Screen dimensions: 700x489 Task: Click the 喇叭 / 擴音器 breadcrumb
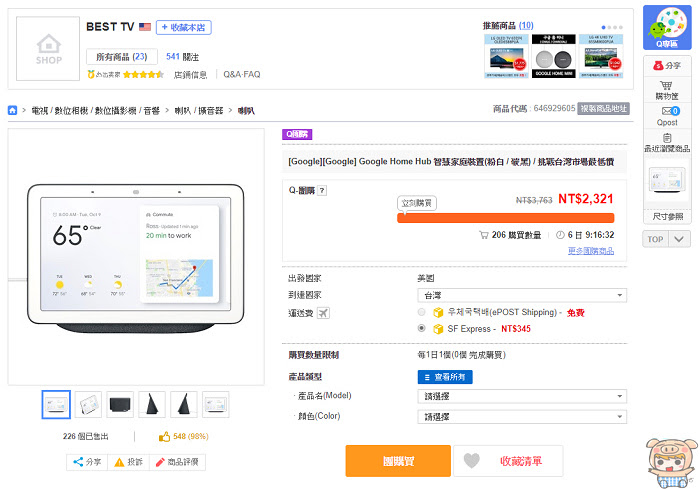[199, 110]
